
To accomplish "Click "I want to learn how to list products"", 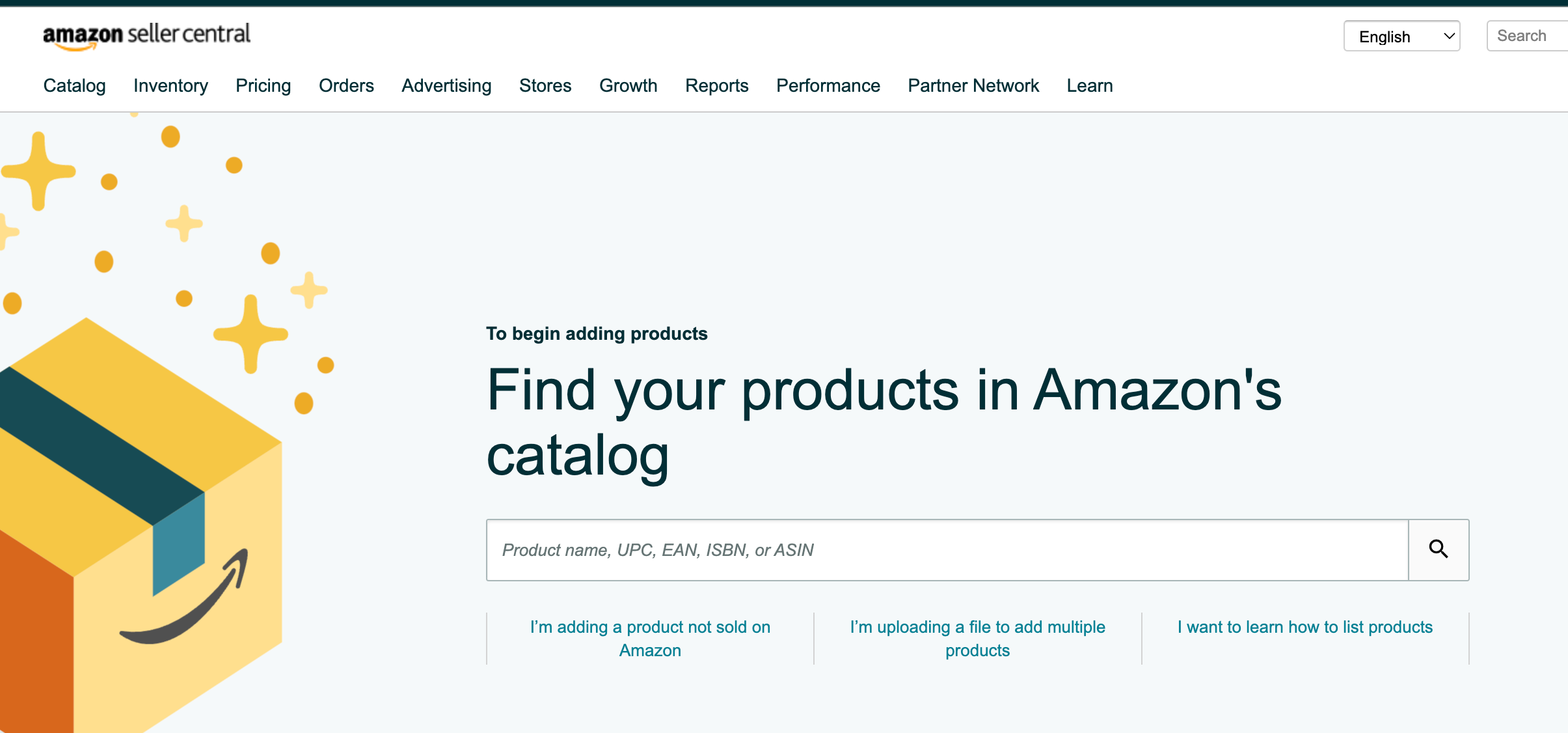I will click(1305, 627).
